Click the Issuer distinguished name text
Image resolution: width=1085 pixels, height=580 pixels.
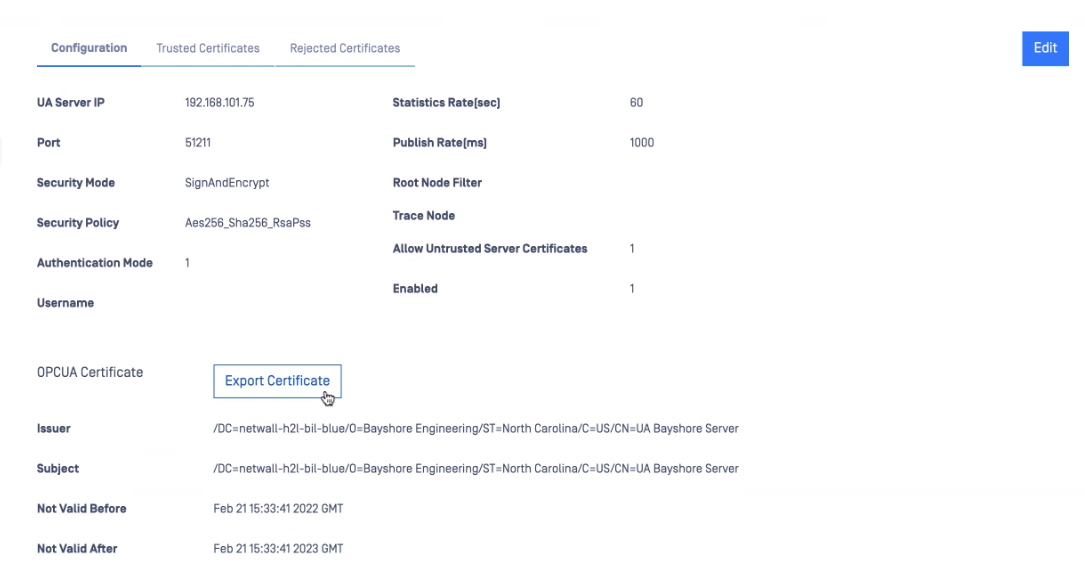pos(476,428)
